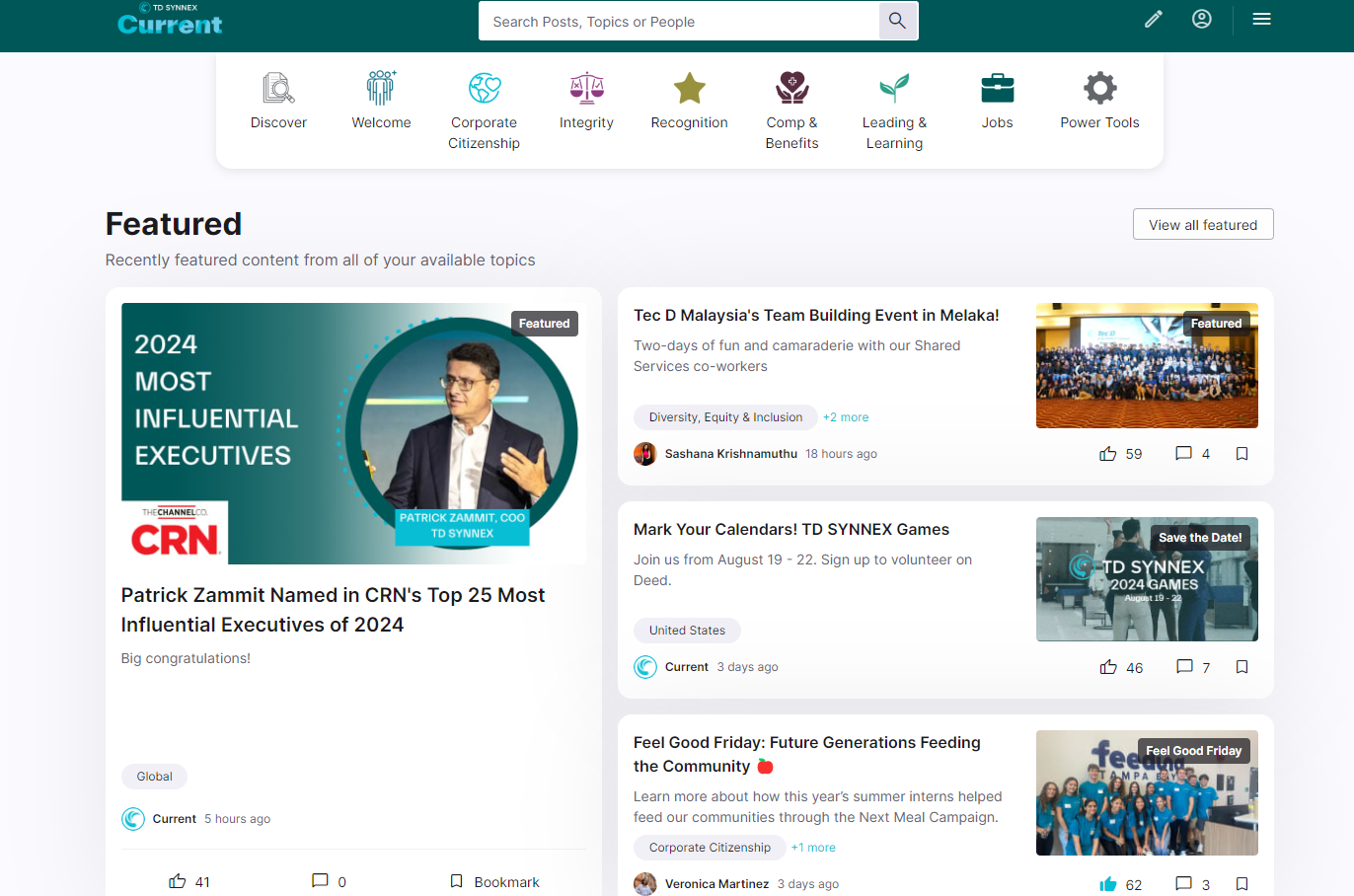Click the search posts input field
This screenshot has height=896, width=1354.
pos(679,21)
